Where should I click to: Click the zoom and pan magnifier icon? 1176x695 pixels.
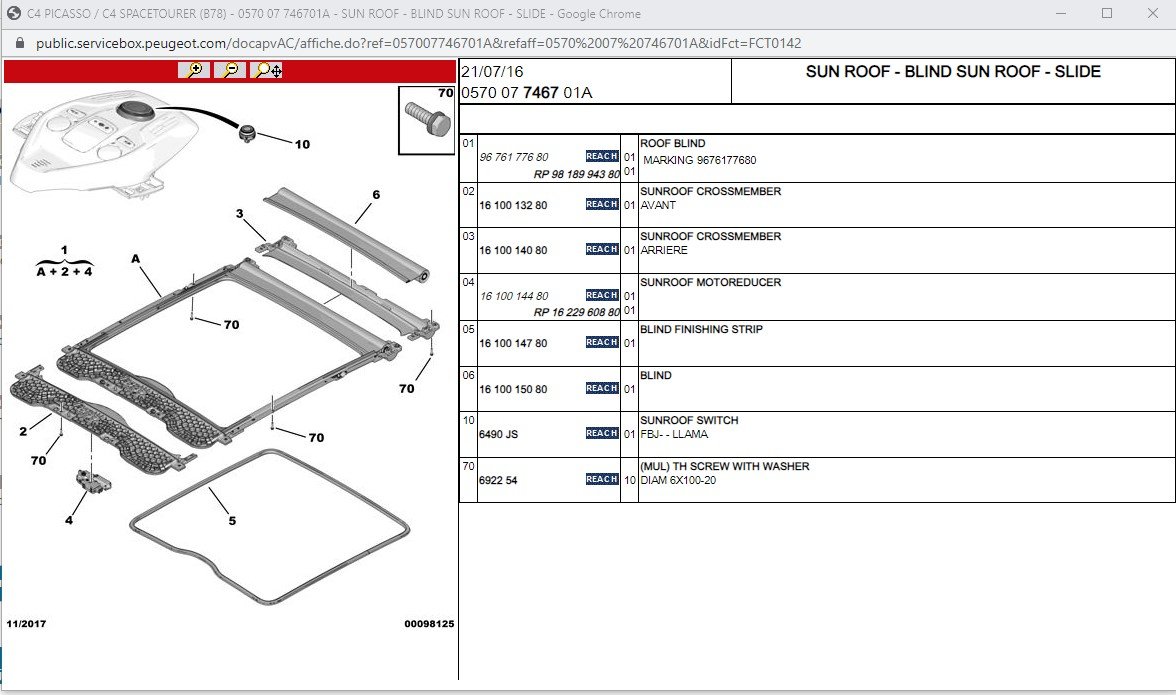click(x=267, y=70)
